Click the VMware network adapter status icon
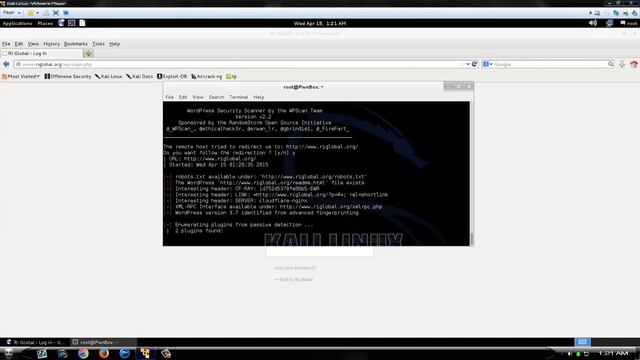 pyautogui.click(x=616, y=13)
